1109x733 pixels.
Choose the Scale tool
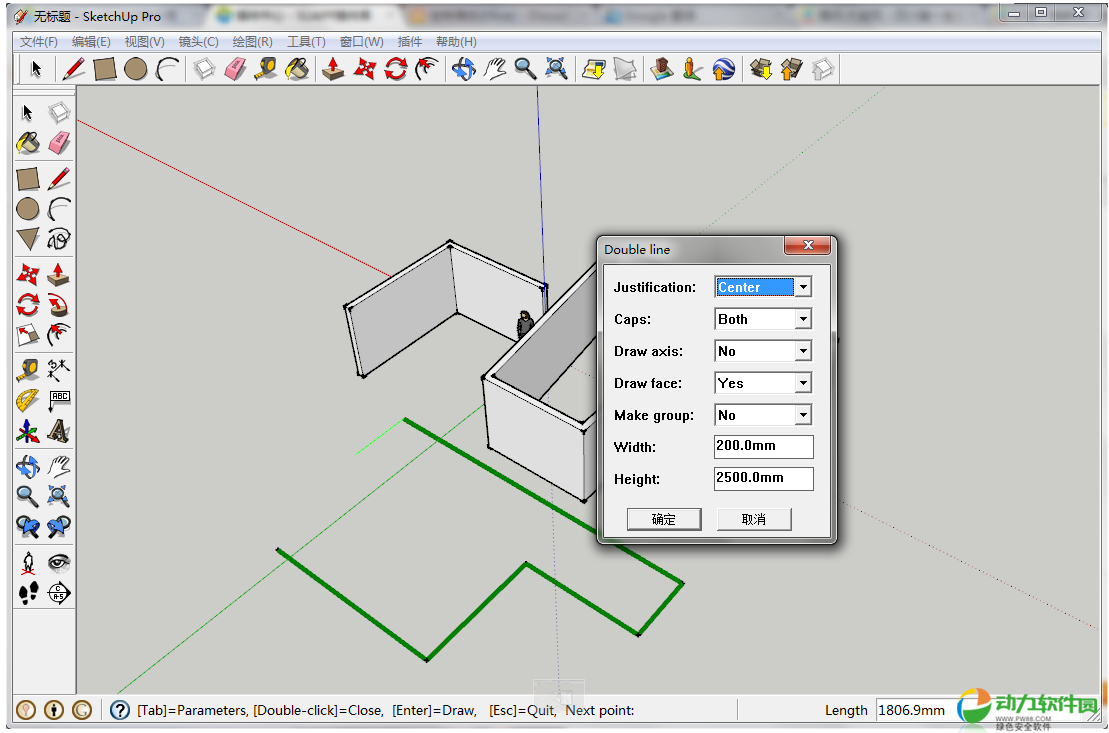click(x=28, y=335)
